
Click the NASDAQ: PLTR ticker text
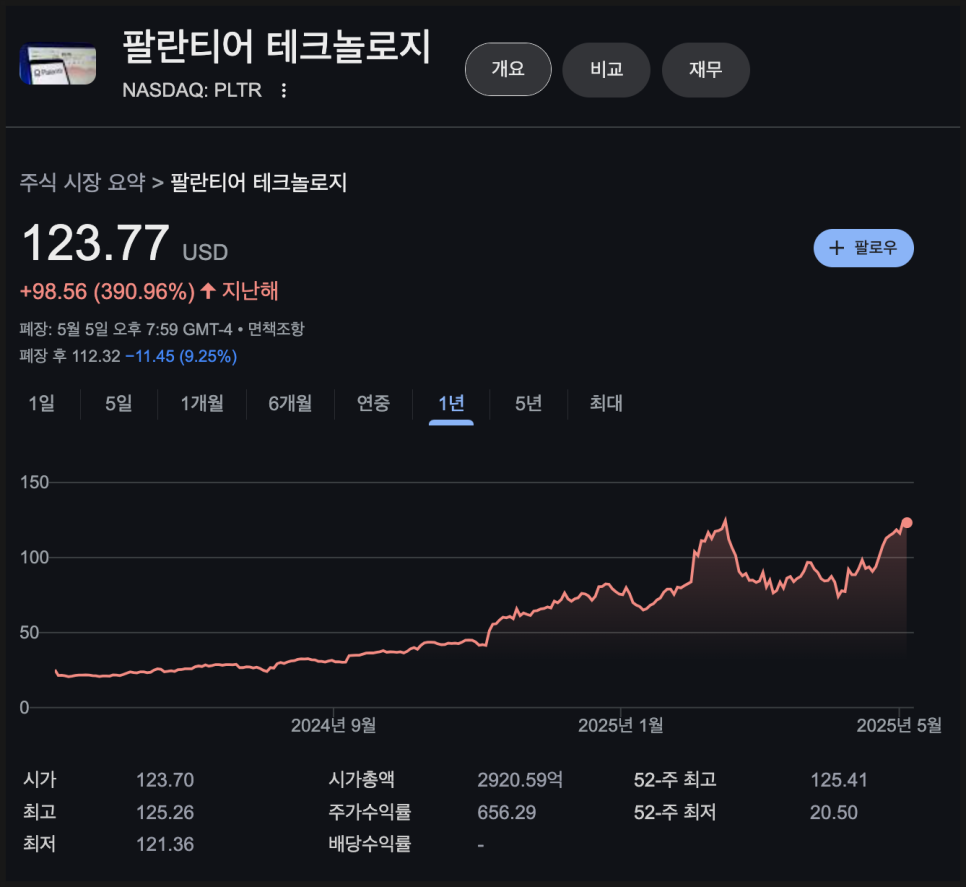pyautogui.click(x=192, y=91)
